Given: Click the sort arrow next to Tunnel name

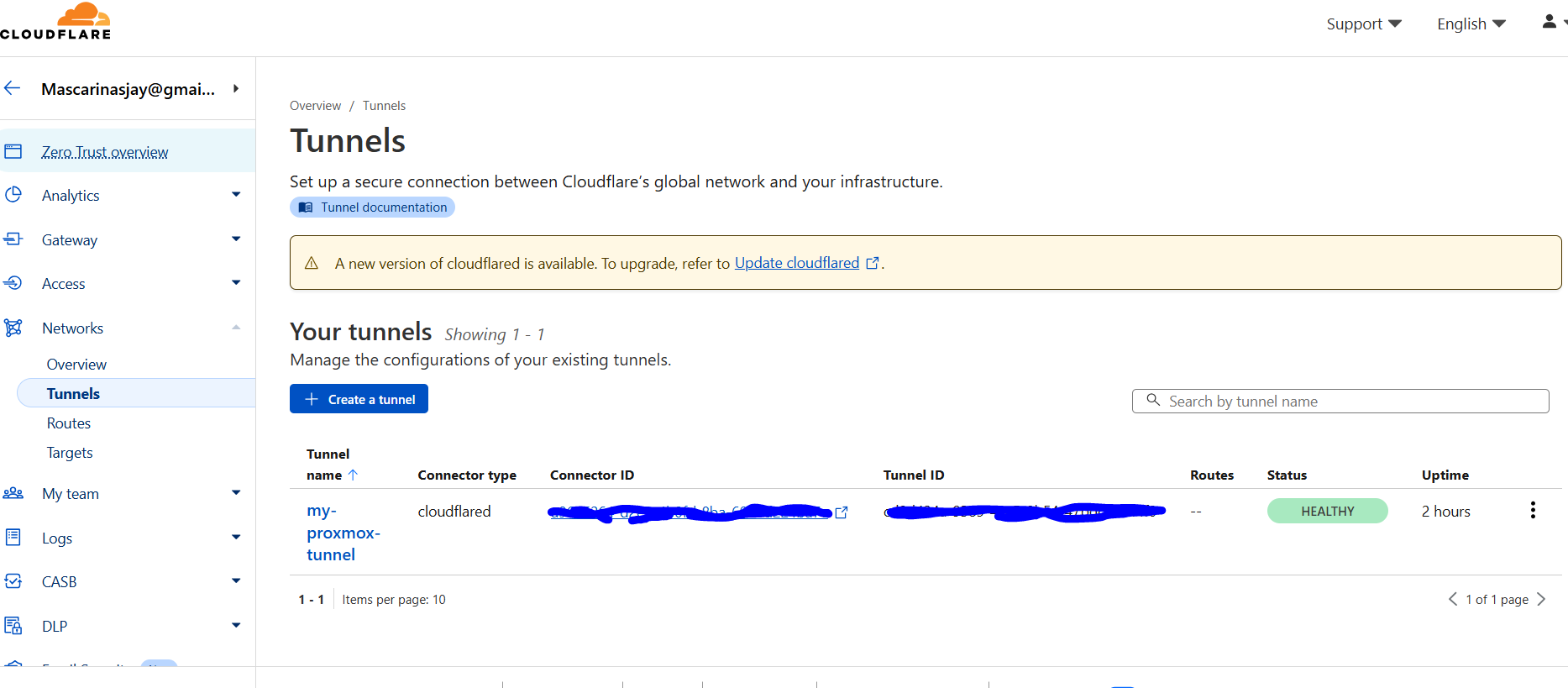Looking at the screenshot, I should click(353, 475).
